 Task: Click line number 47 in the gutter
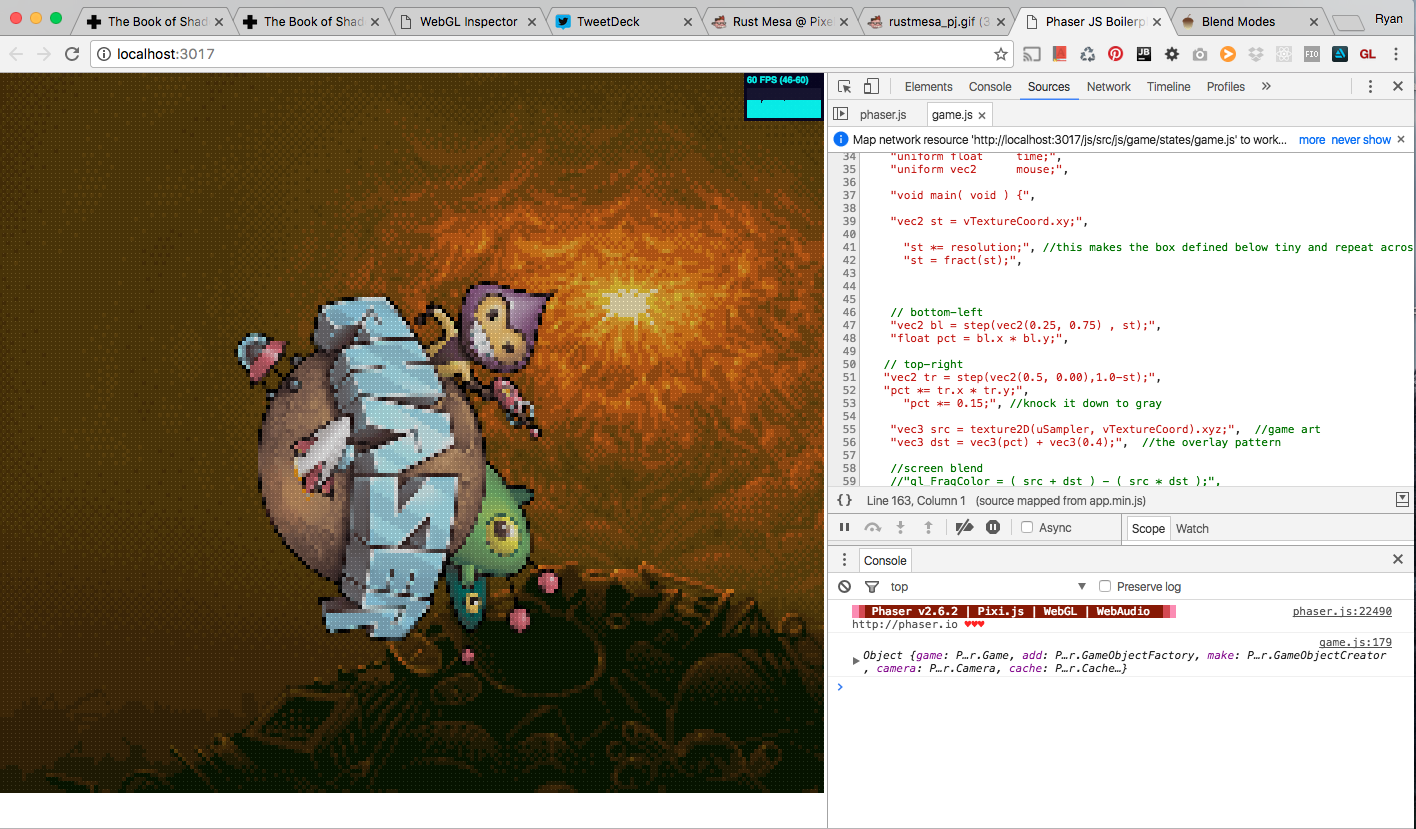[x=848, y=325]
